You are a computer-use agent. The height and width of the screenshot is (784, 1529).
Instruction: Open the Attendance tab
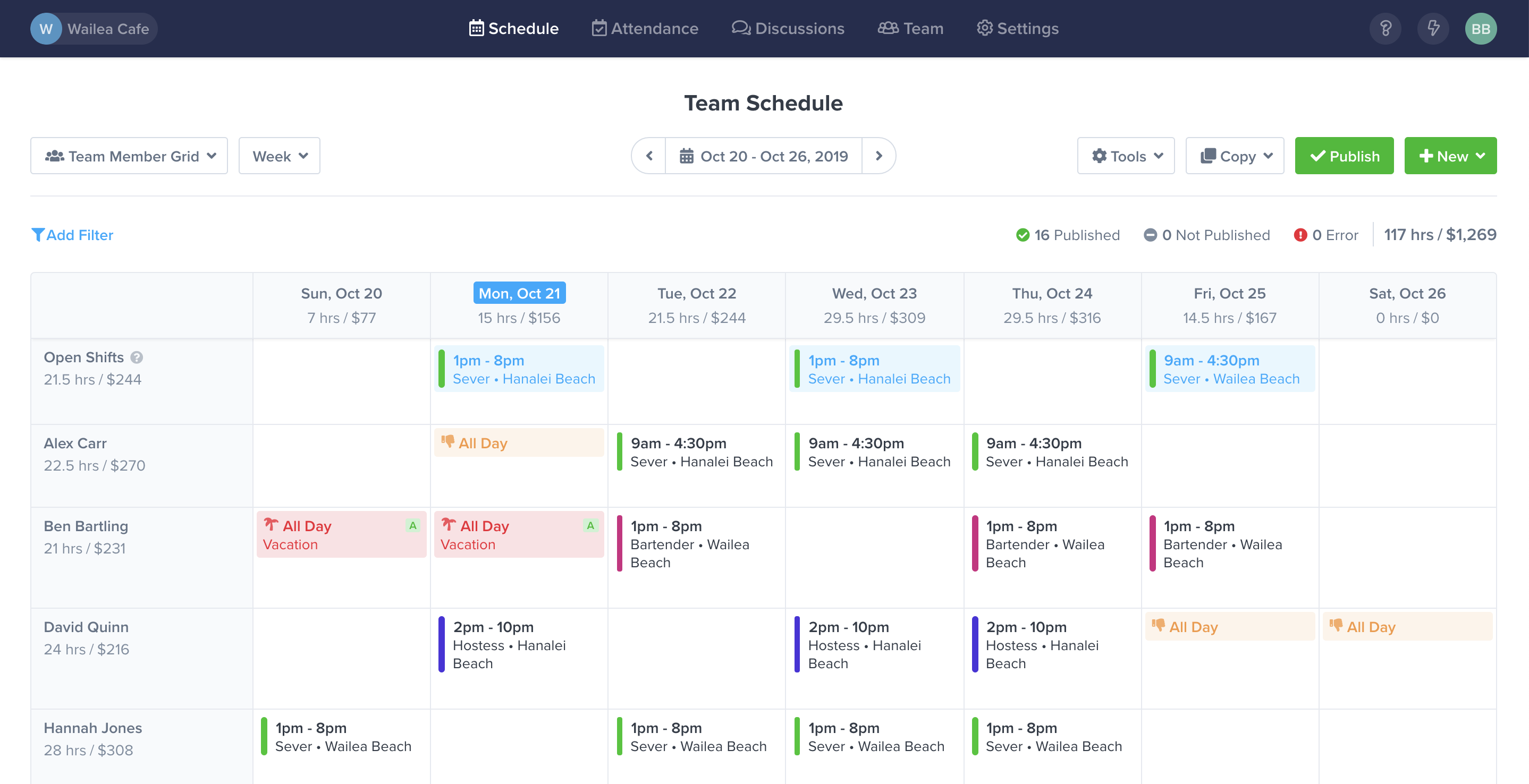click(655, 28)
